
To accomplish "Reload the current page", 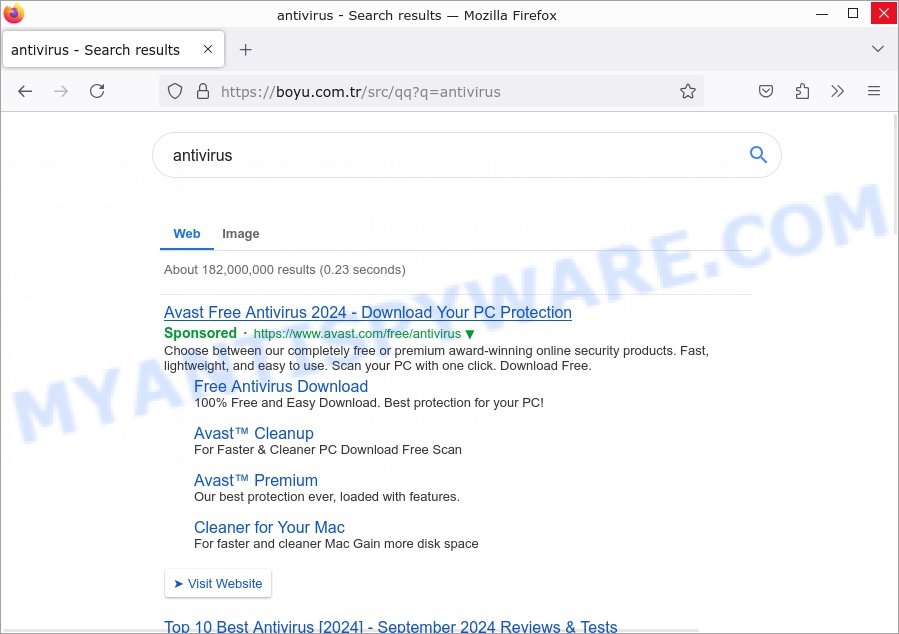I will [97, 91].
